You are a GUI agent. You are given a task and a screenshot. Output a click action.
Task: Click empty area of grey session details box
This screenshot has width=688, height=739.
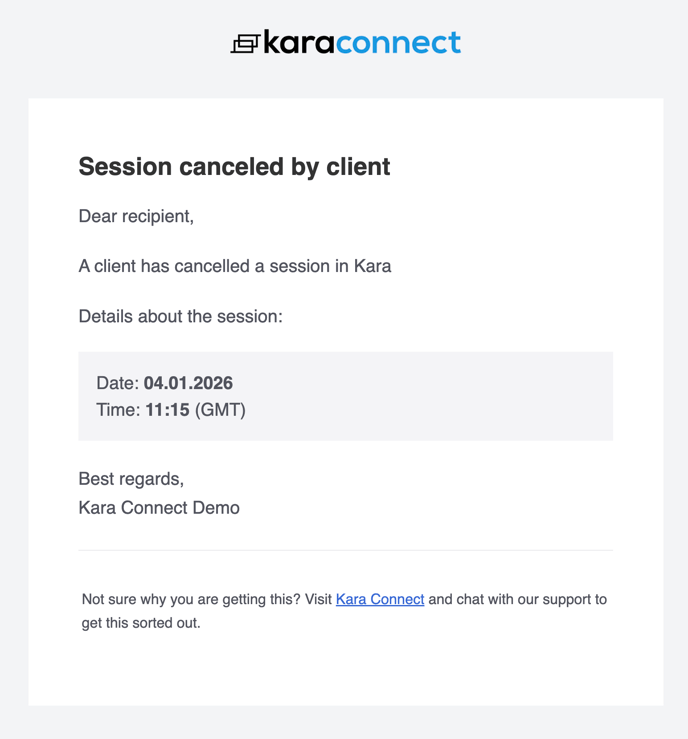[x=450, y=396]
